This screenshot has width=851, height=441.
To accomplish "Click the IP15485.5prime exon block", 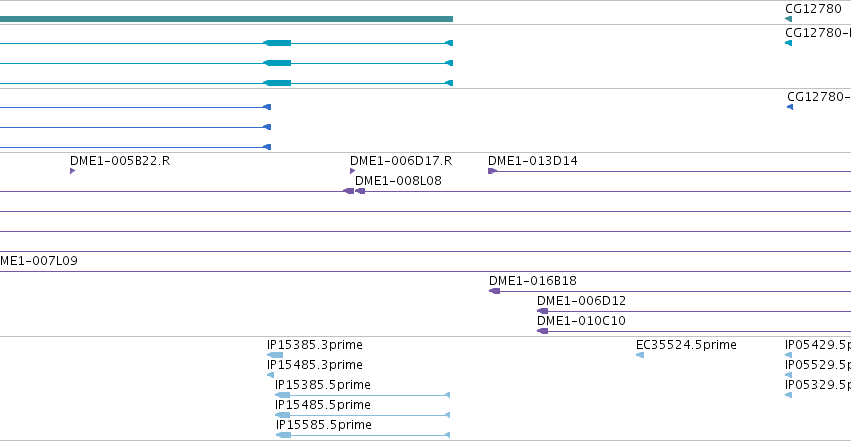I will pos(283,416).
